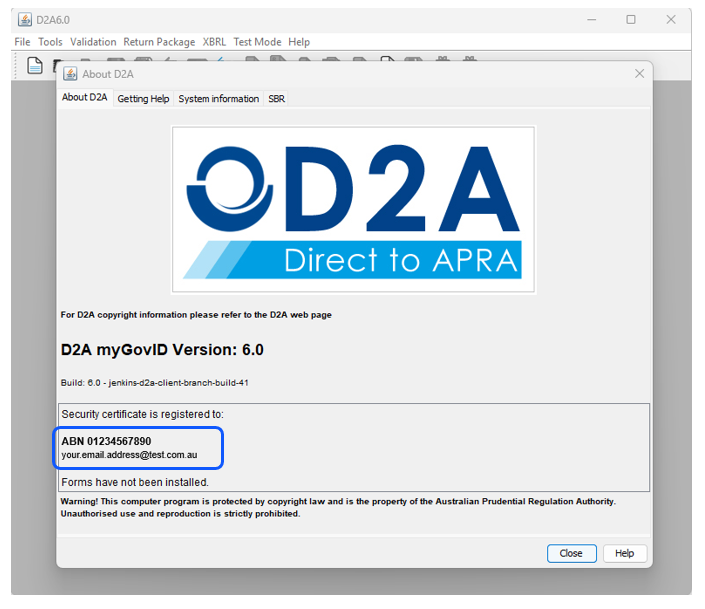Click the Java icon in D2A6.0 title bar

[25, 20]
